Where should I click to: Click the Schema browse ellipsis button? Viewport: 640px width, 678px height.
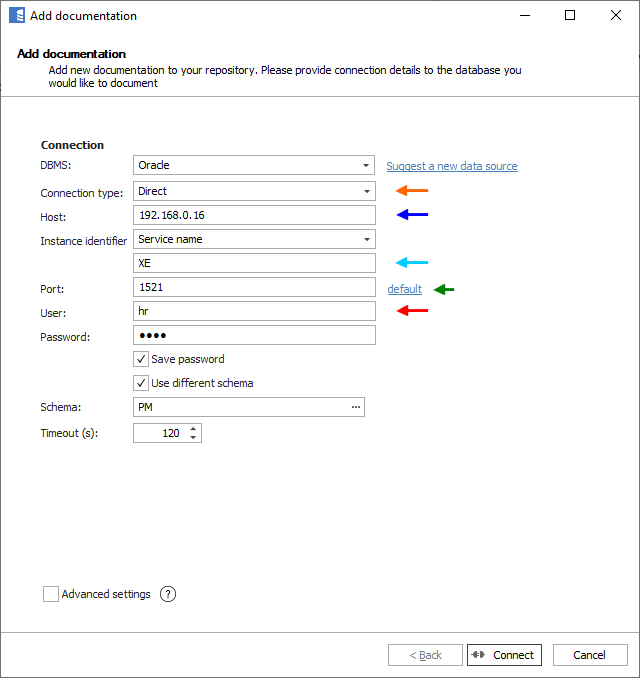click(355, 407)
